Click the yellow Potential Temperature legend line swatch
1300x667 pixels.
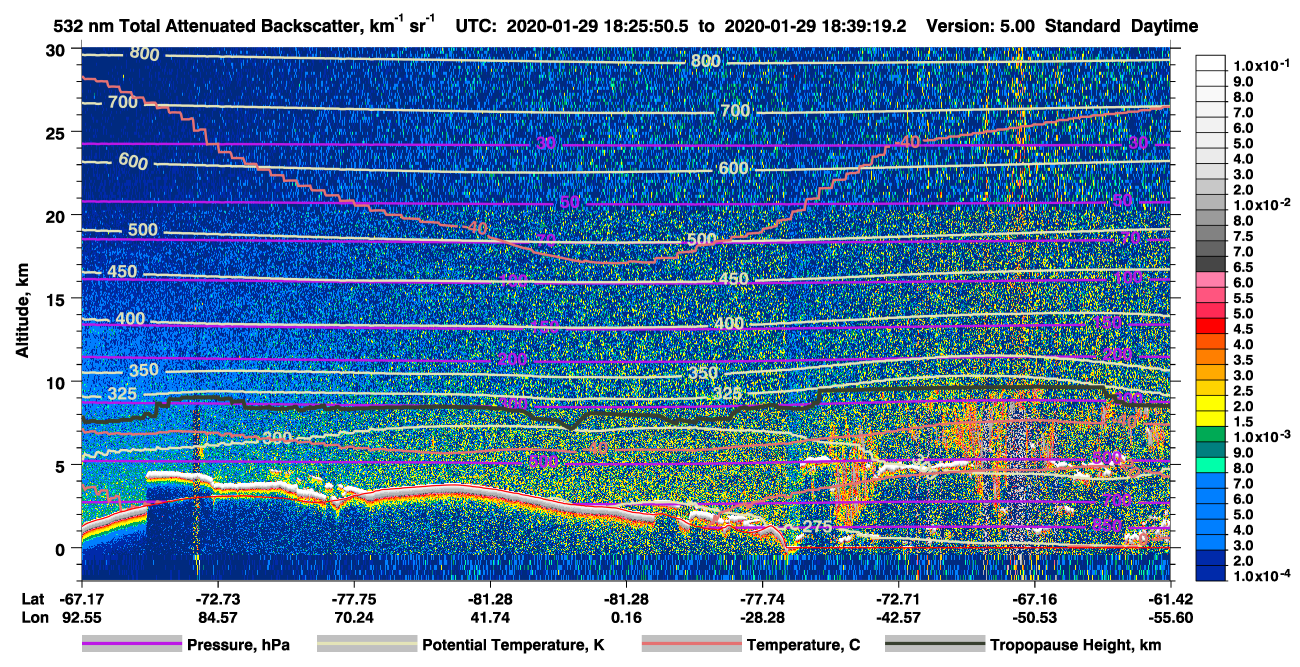point(367,645)
